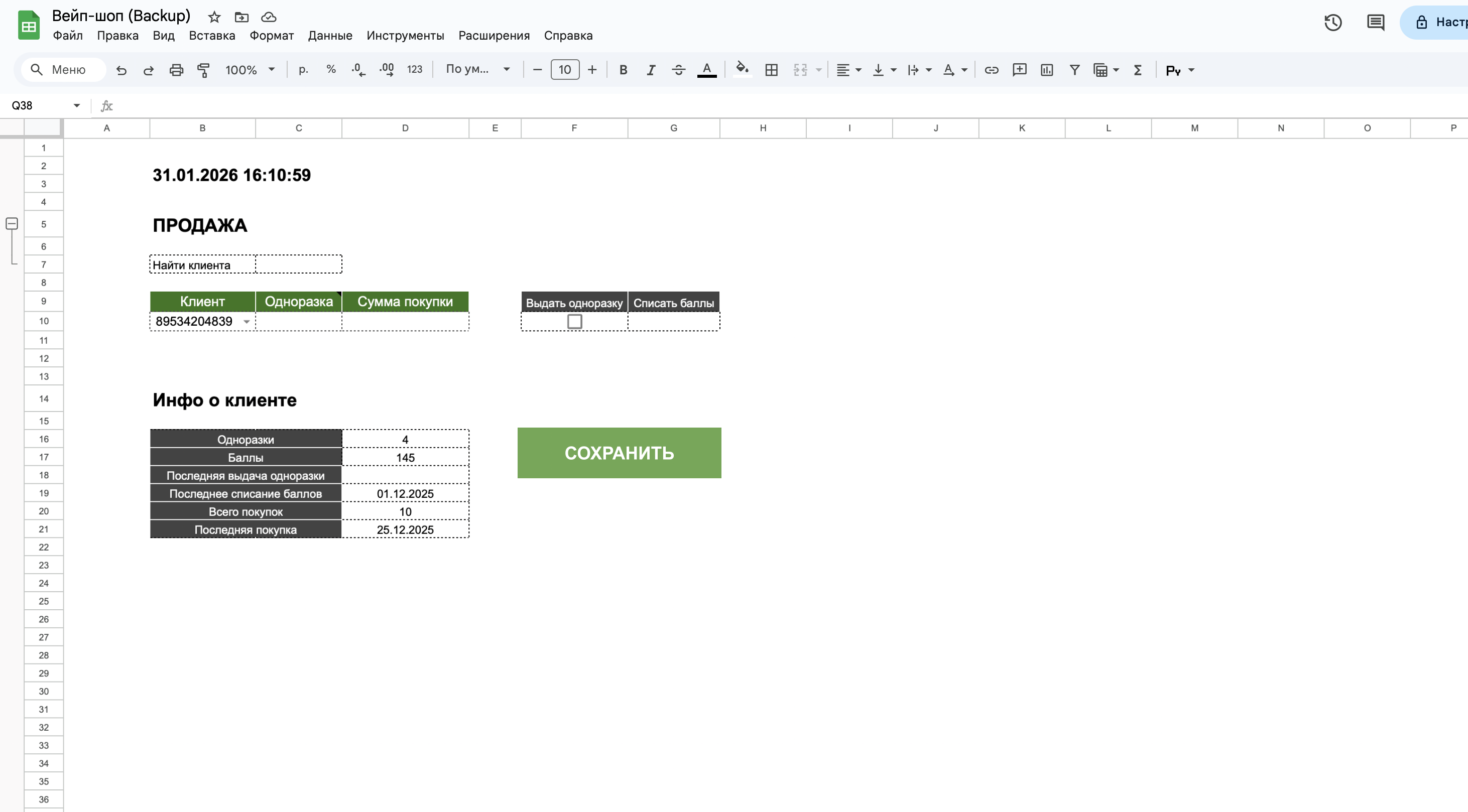Expand the 100% zoom dropdown
This screenshot has height=812, width=1468.
[x=250, y=70]
